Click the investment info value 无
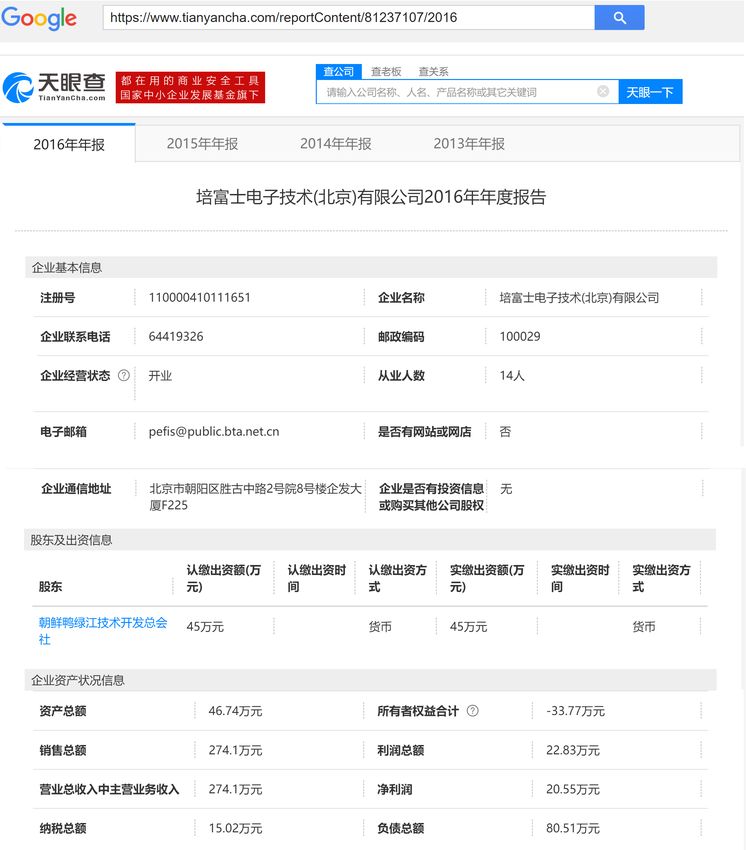The image size is (746, 850). tap(506, 488)
